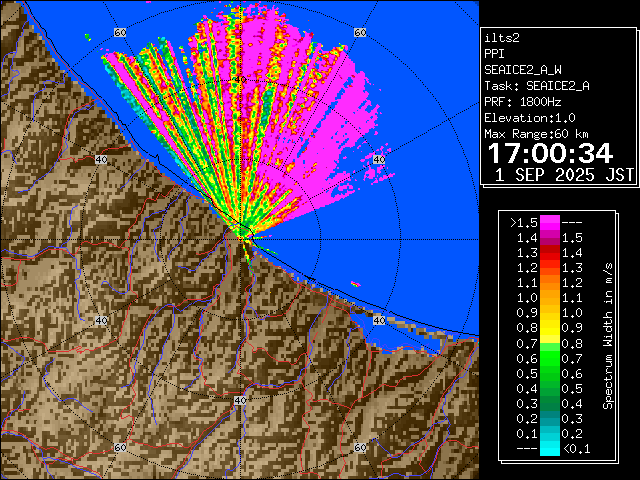Click the Task: SEAICE2_A text
640x480 pixels.
click(536, 86)
